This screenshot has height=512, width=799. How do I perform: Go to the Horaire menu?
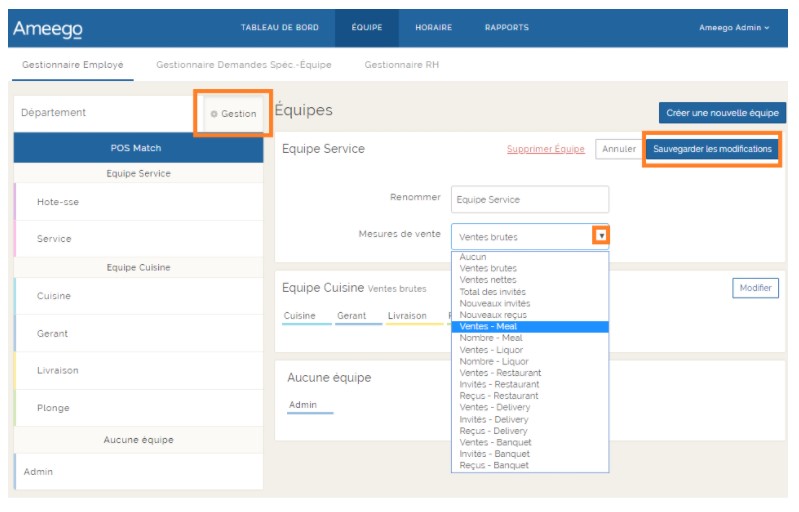(434, 28)
